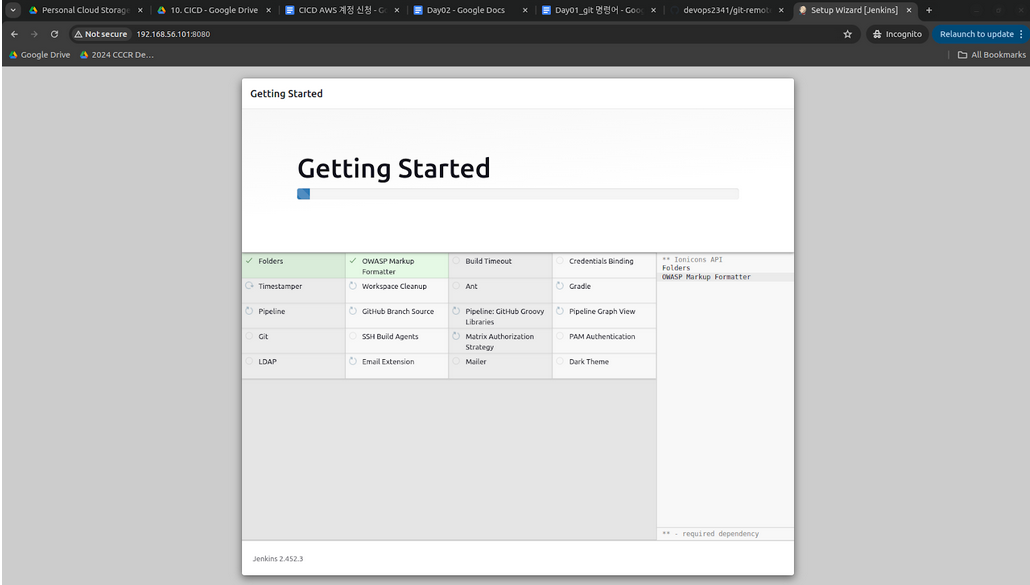
Task: Click the Gradle plugin label
Action: pyautogui.click(x=580, y=286)
